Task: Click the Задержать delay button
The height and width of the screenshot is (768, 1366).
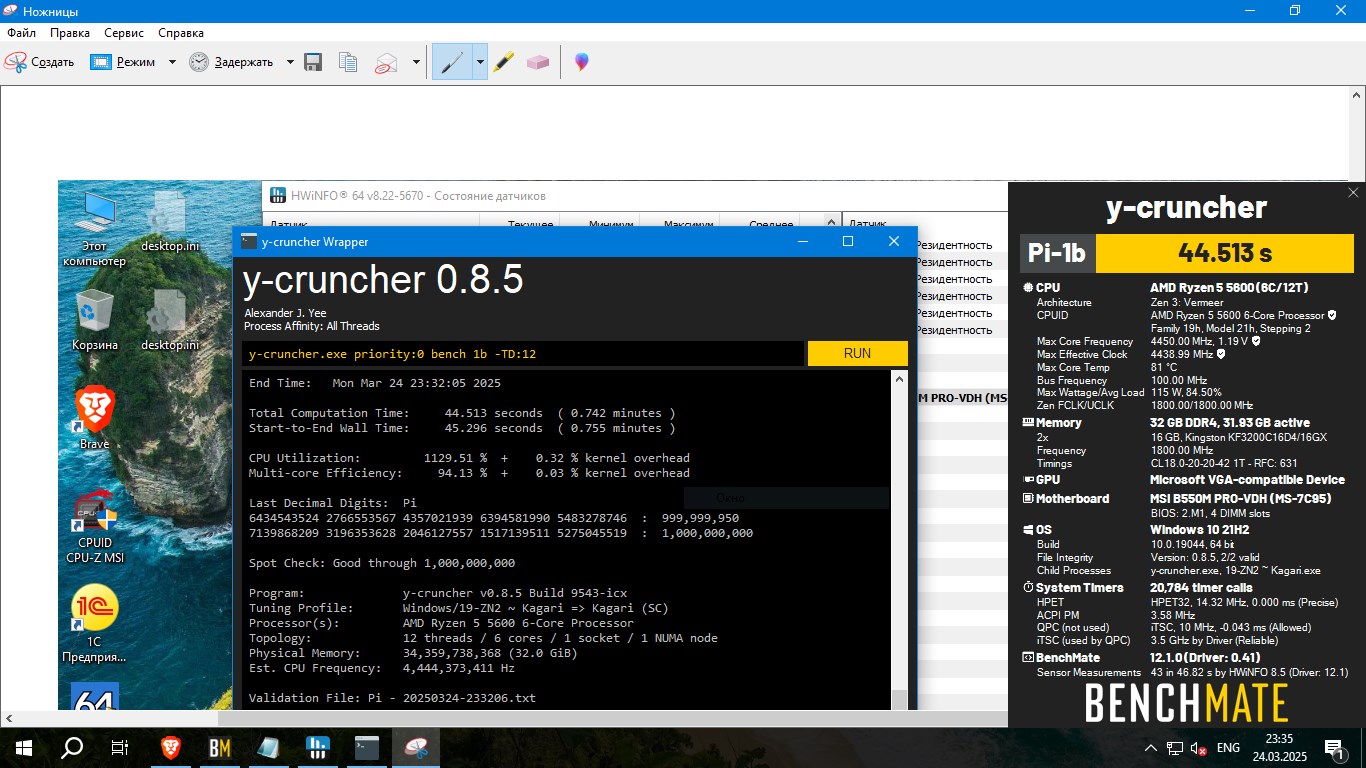Action: pyautogui.click(x=231, y=62)
